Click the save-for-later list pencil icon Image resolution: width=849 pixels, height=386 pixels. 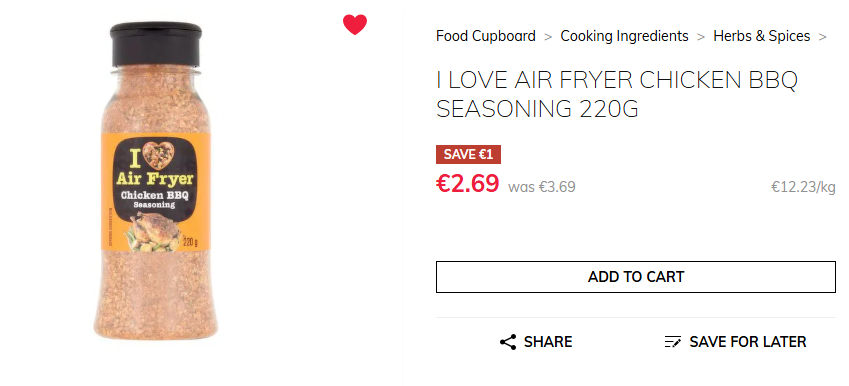[672, 342]
